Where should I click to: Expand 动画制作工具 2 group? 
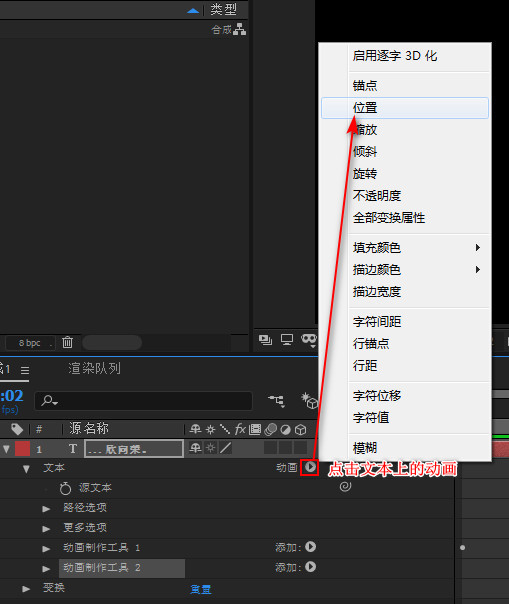coord(46,569)
